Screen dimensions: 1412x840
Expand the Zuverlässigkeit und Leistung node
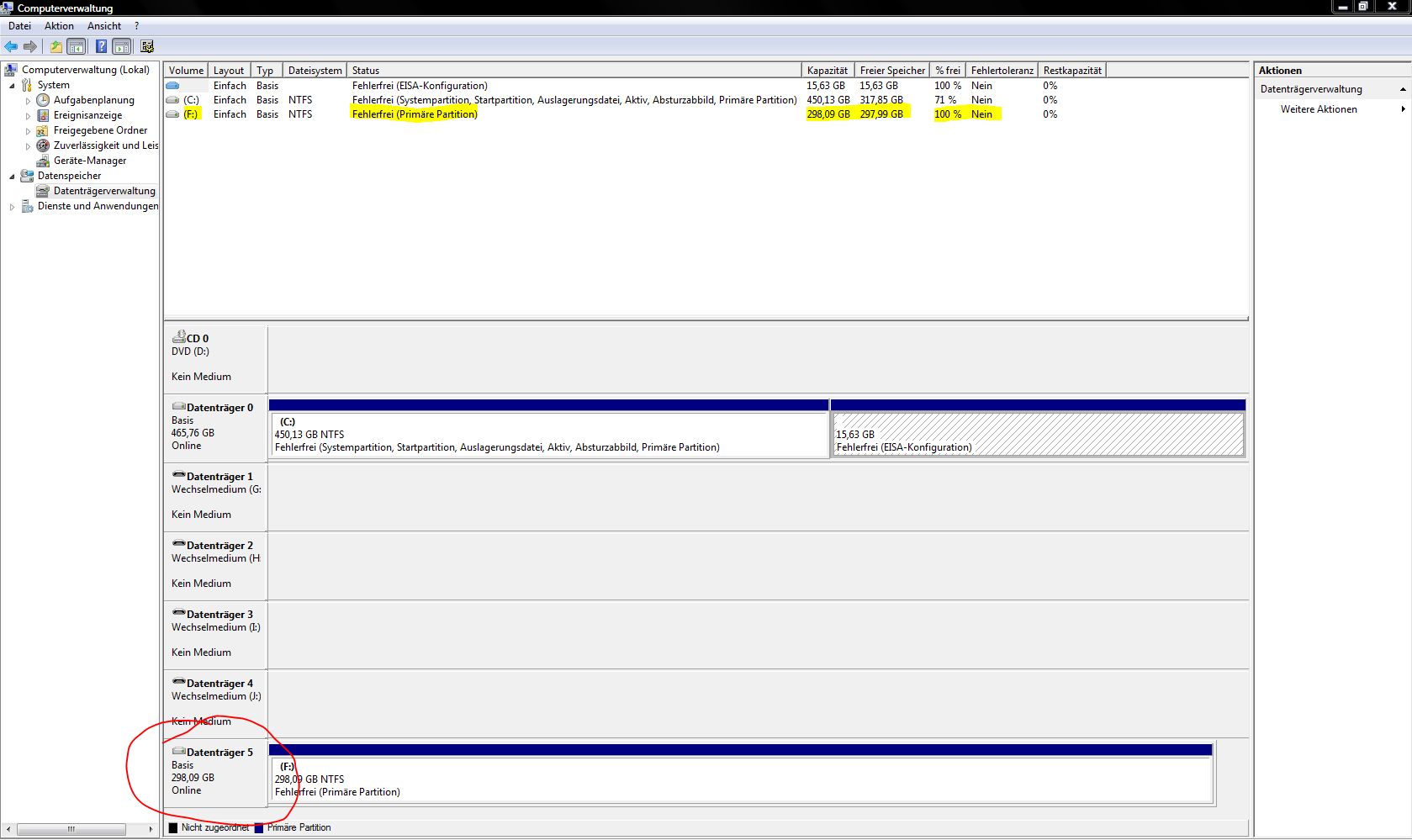coord(28,146)
